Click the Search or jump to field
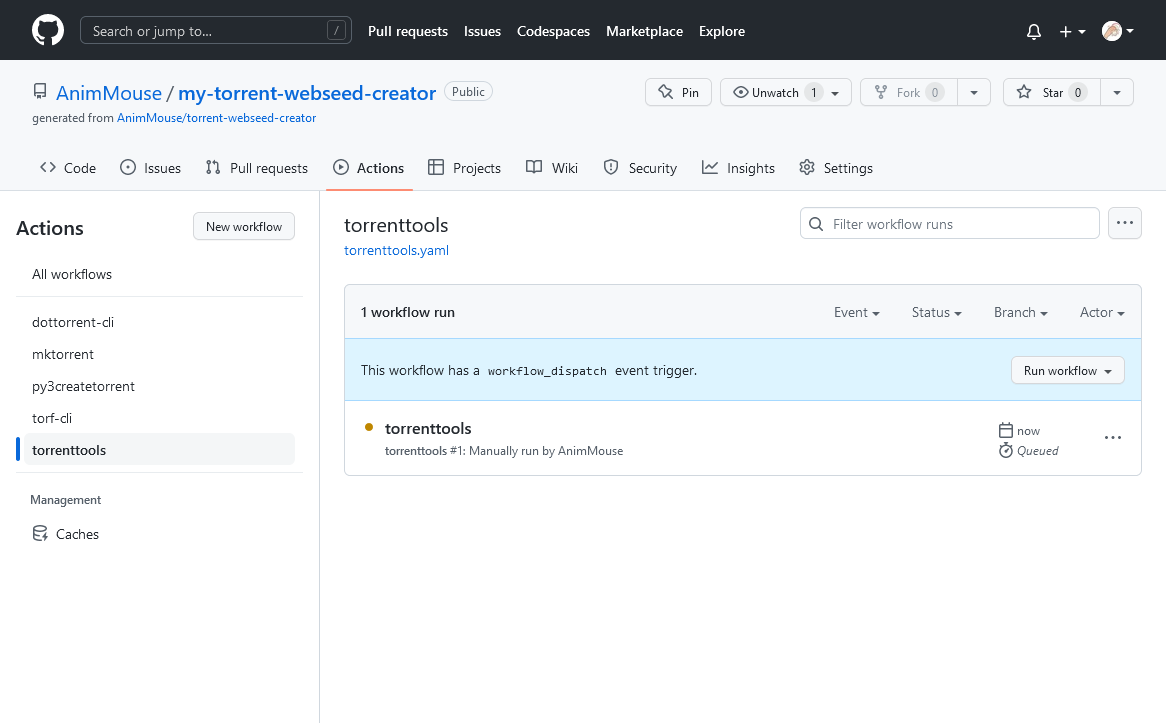Viewport: 1166px width, 723px height. point(216,30)
